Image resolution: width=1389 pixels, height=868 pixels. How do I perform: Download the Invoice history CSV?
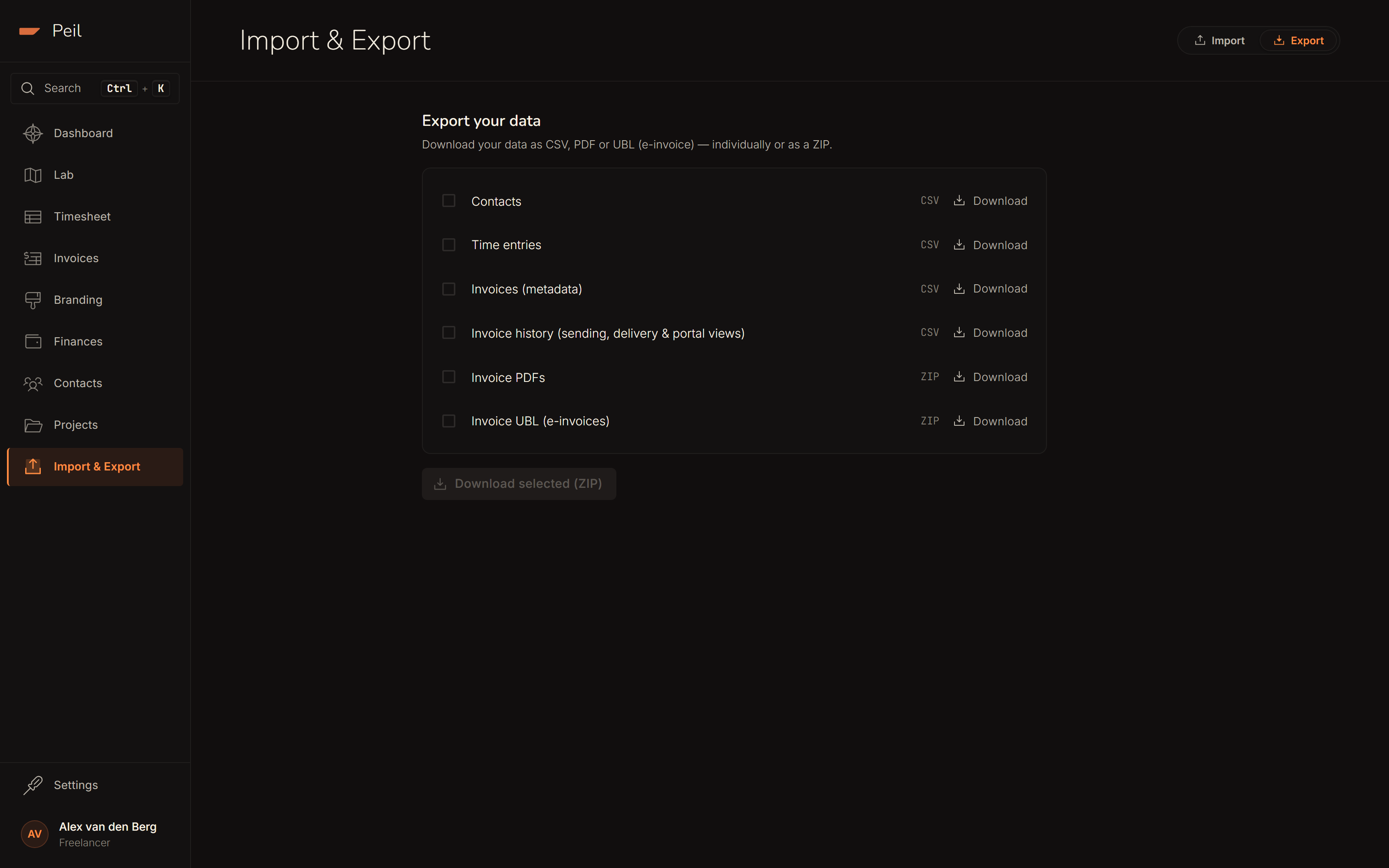[991, 333]
